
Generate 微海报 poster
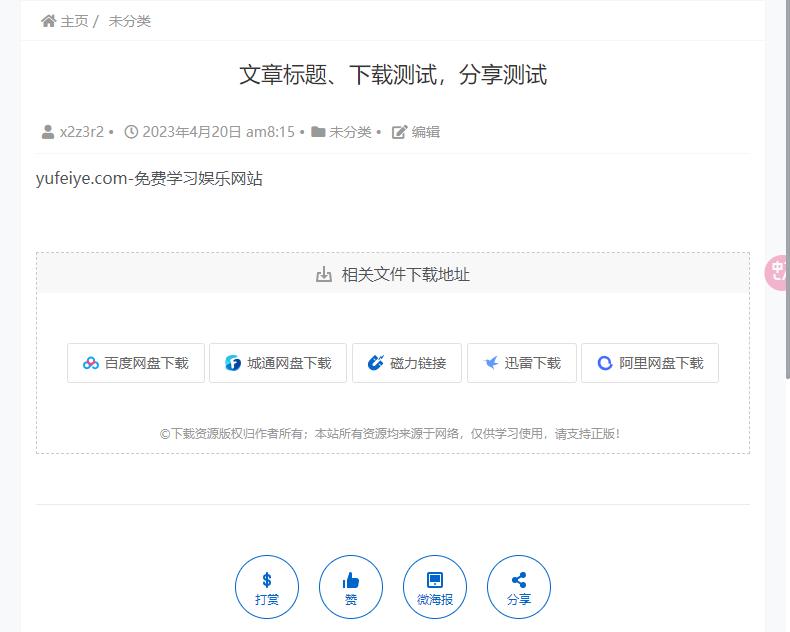click(435, 587)
